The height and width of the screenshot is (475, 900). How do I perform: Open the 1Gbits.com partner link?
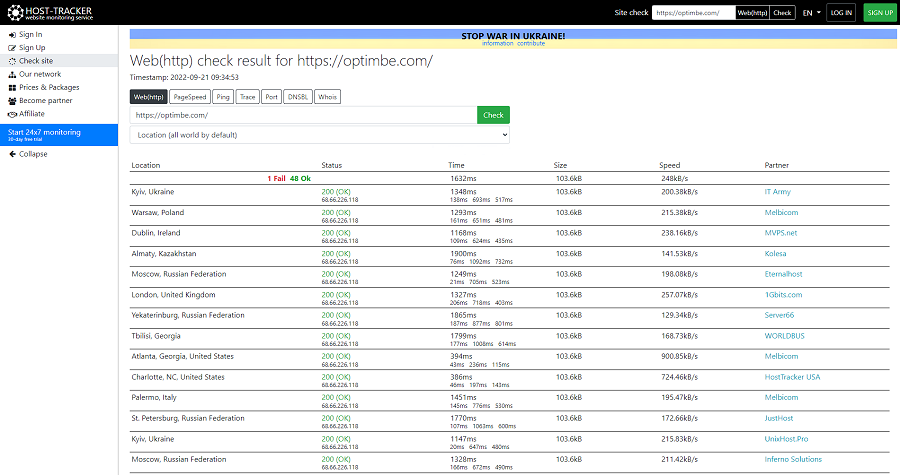coord(783,295)
